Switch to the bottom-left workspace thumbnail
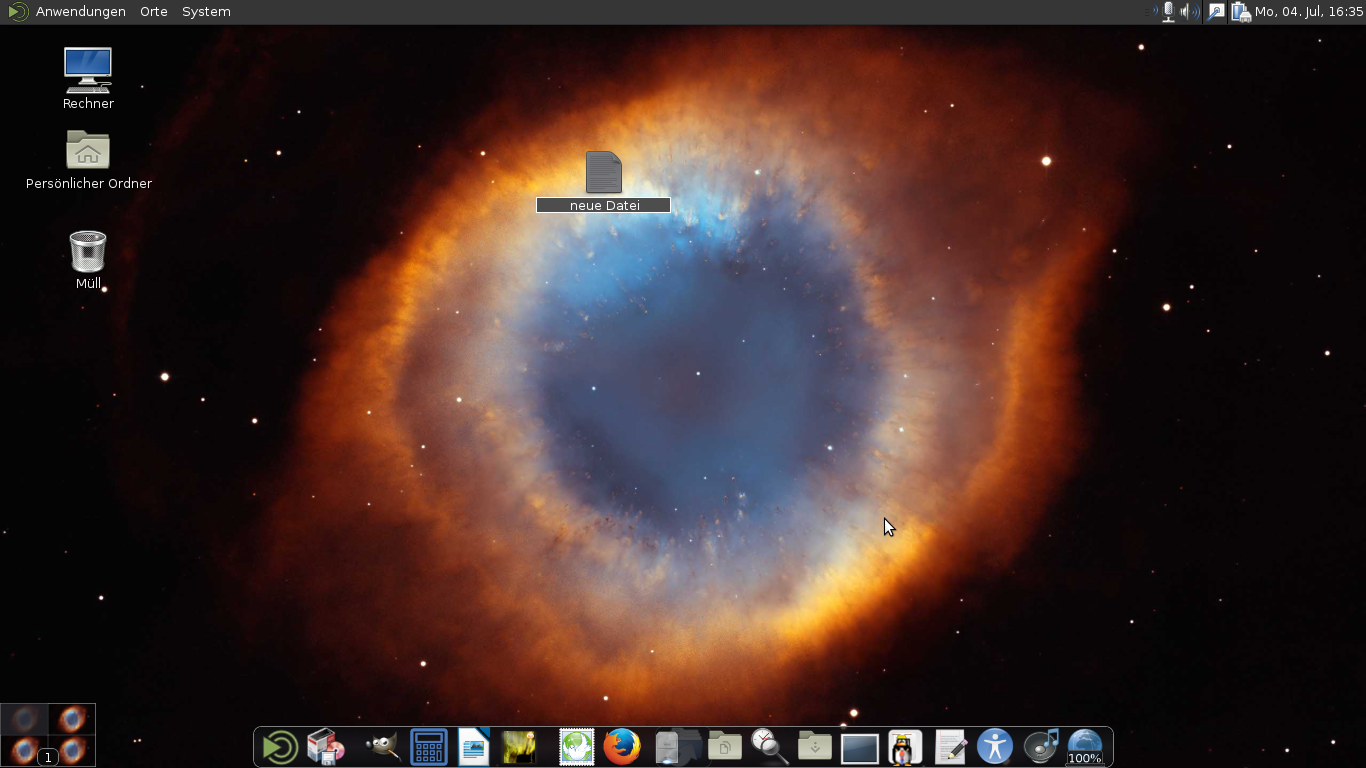The width and height of the screenshot is (1366, 768). pyautogui.click(x=25, y=750)
